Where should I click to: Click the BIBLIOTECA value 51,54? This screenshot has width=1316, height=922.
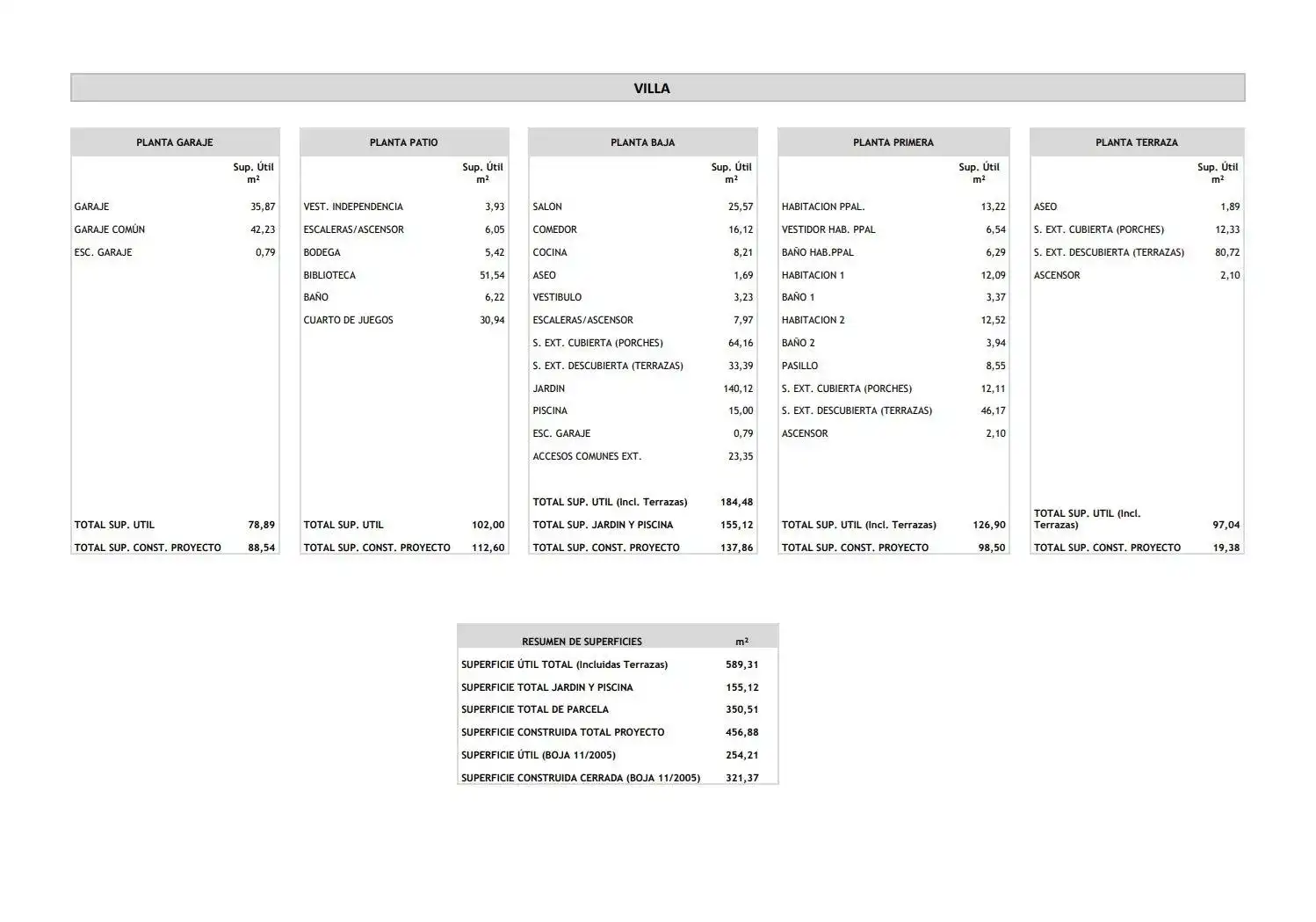coord(492,275)
